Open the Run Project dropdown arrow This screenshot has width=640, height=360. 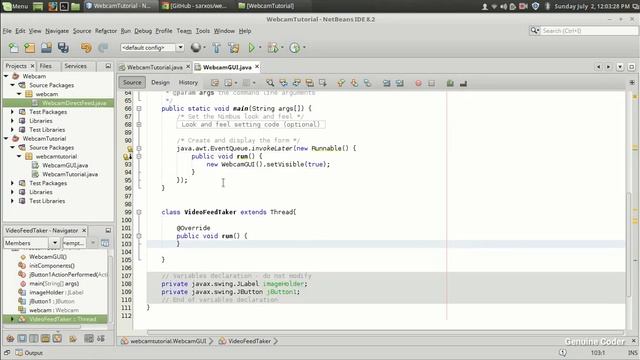(260, 48)
